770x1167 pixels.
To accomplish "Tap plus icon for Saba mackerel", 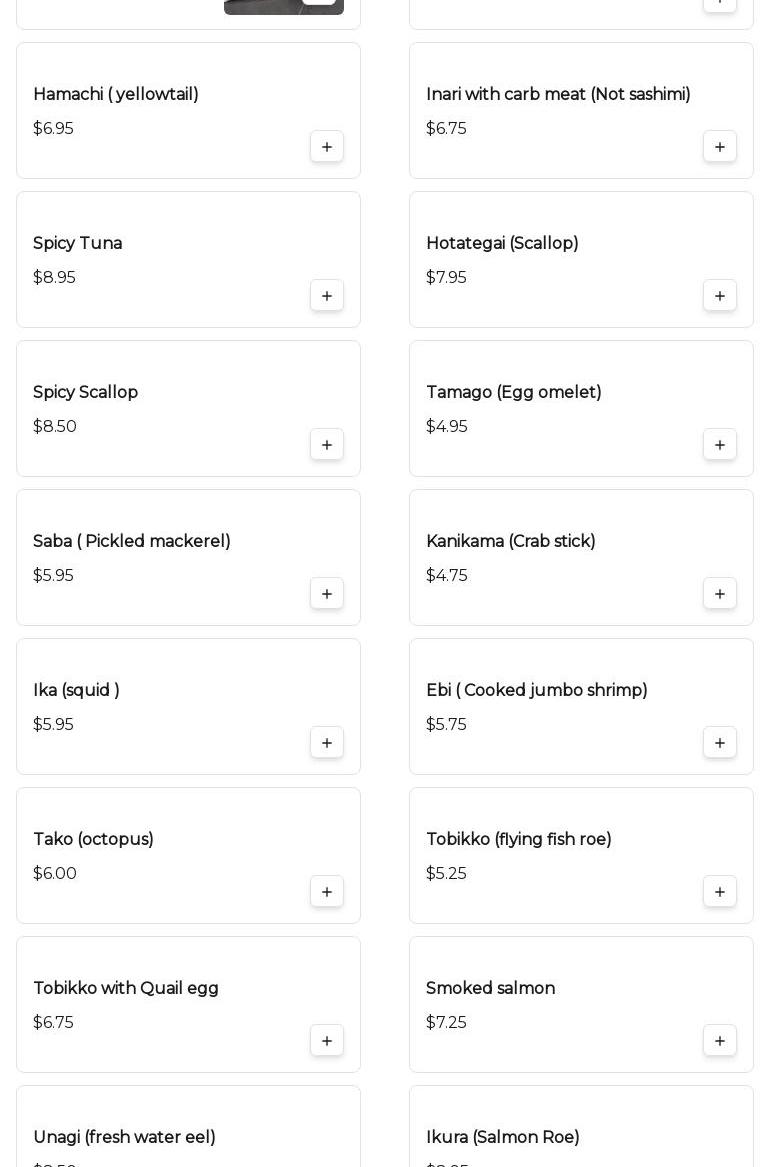I will 327,594.
